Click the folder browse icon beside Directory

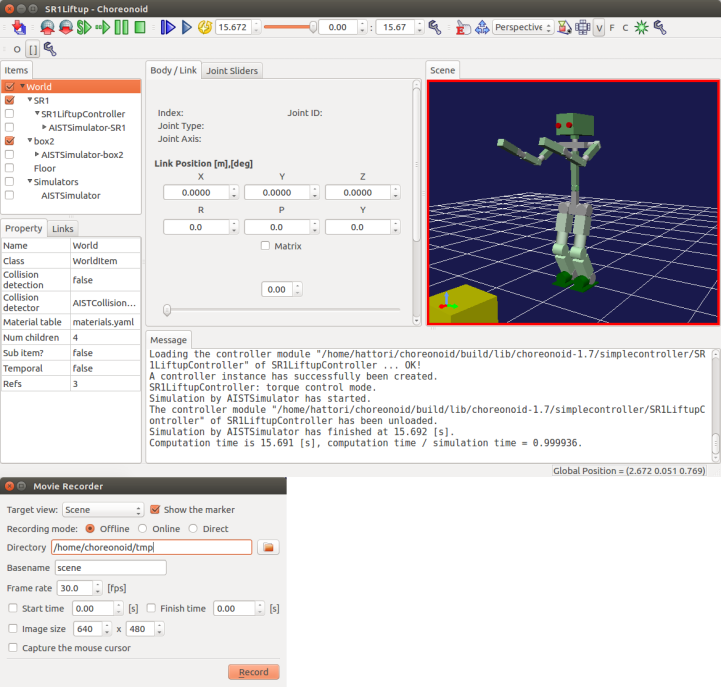coord(268,547)
